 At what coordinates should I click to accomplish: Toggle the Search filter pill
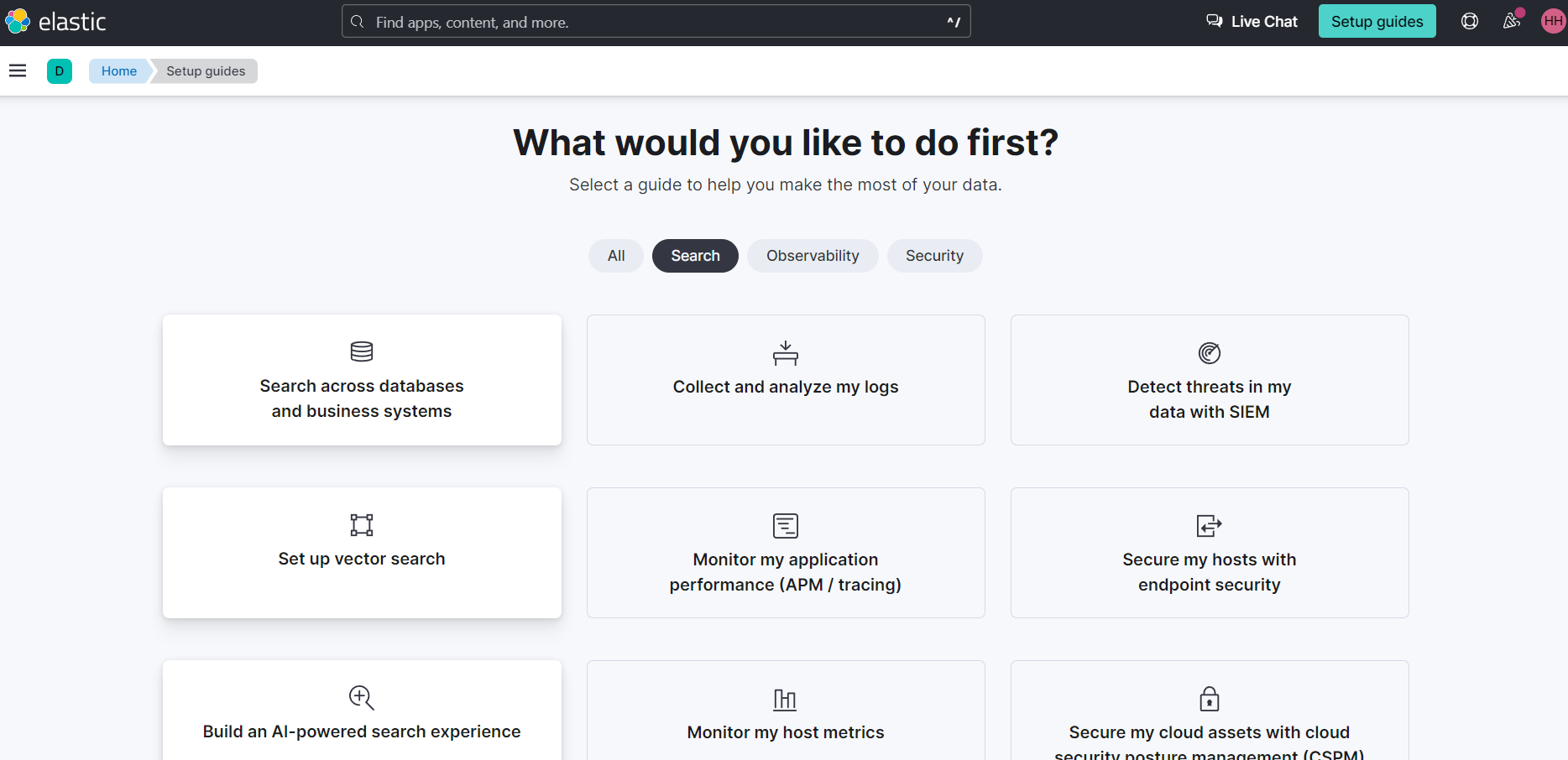click(x=695, y=256)
